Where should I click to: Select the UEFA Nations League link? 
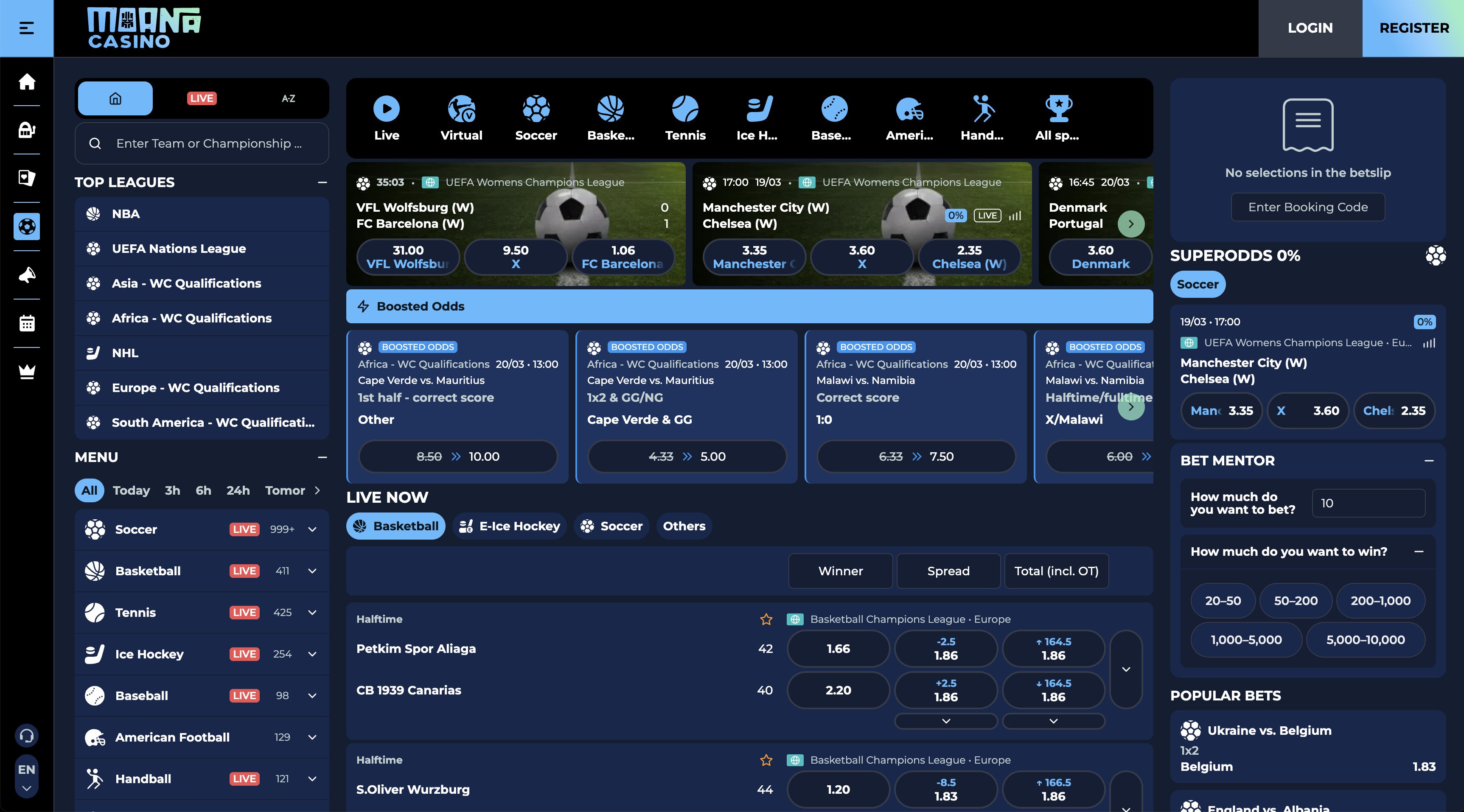(179, 248)
